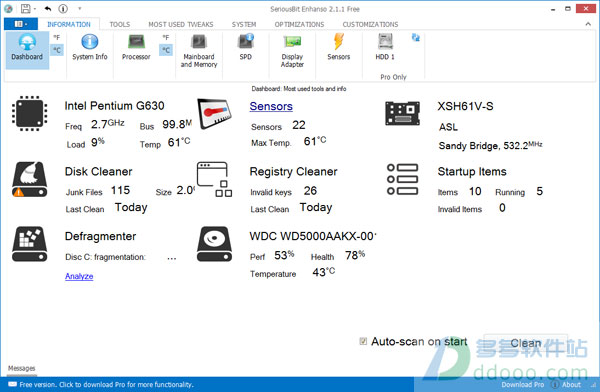Open quick access toolbar customize arrow

[80, 8]
